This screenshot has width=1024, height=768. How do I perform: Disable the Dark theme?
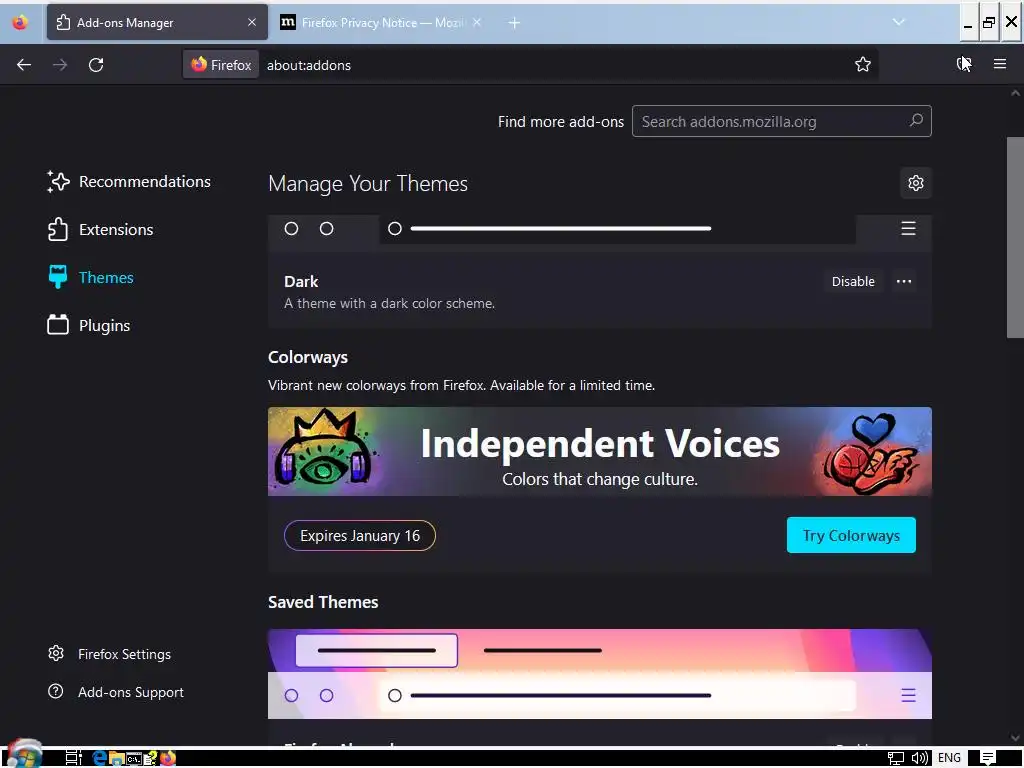click(853, 281)
